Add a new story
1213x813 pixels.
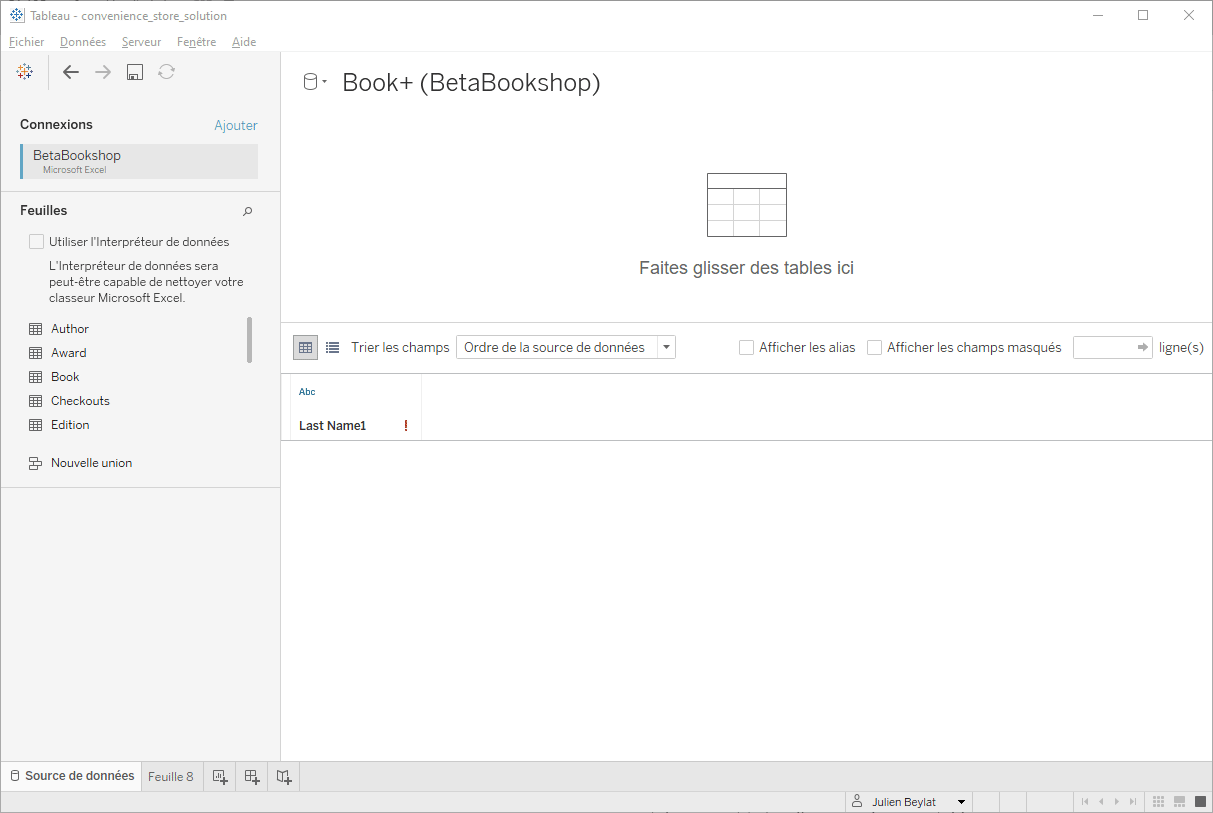coord(284,776)
